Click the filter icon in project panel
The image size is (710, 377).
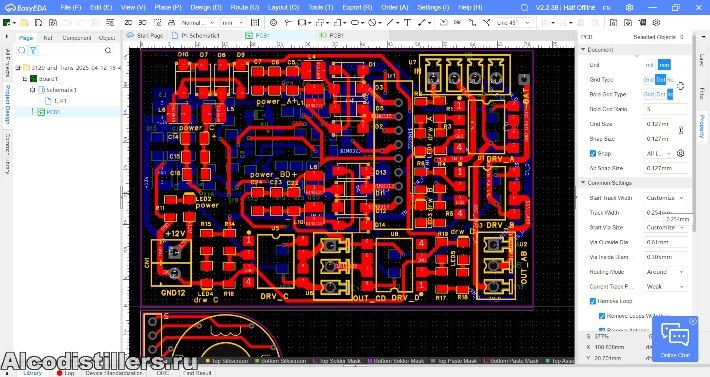33,50
